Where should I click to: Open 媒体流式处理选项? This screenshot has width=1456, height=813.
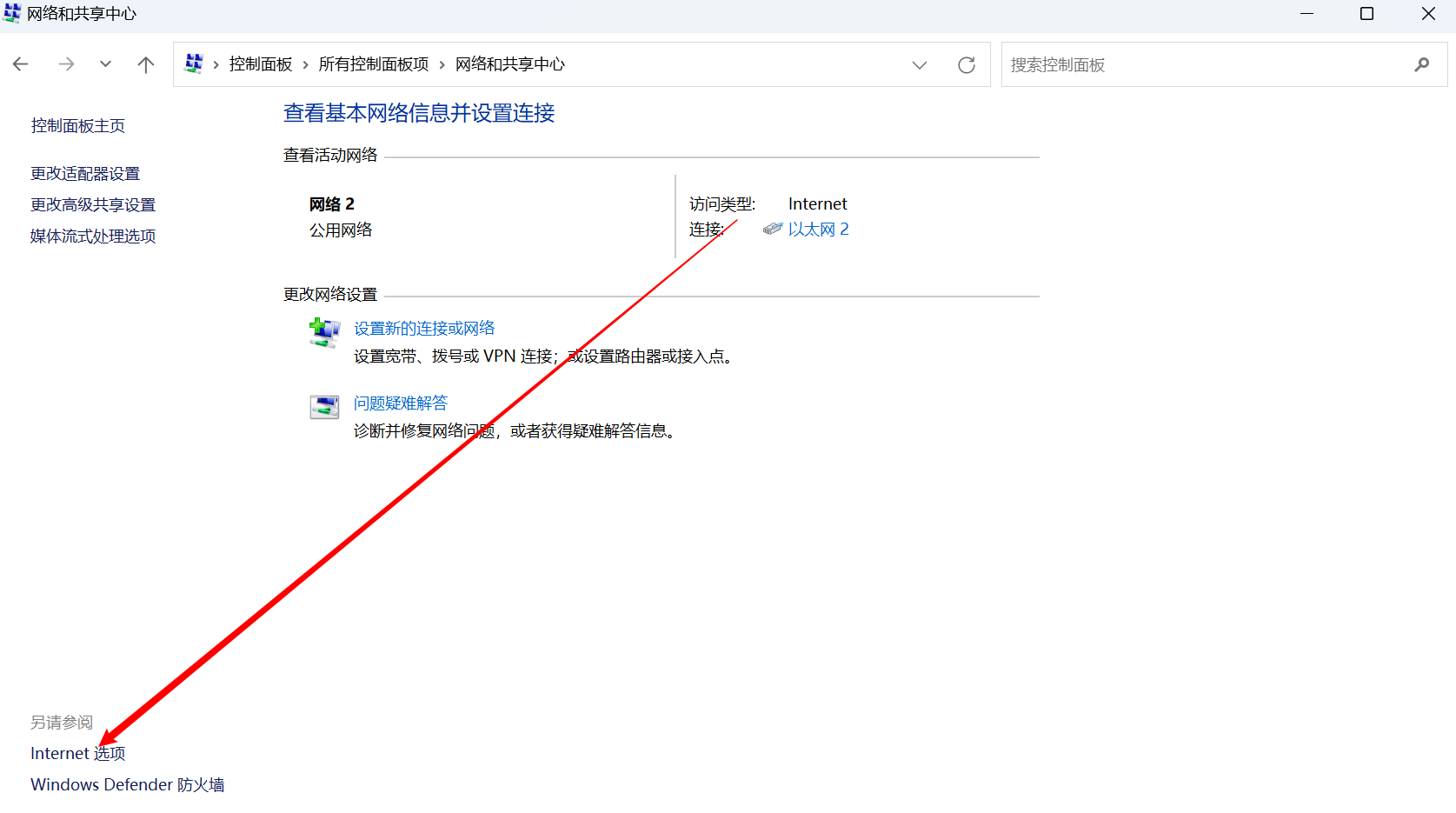(92, 236)
